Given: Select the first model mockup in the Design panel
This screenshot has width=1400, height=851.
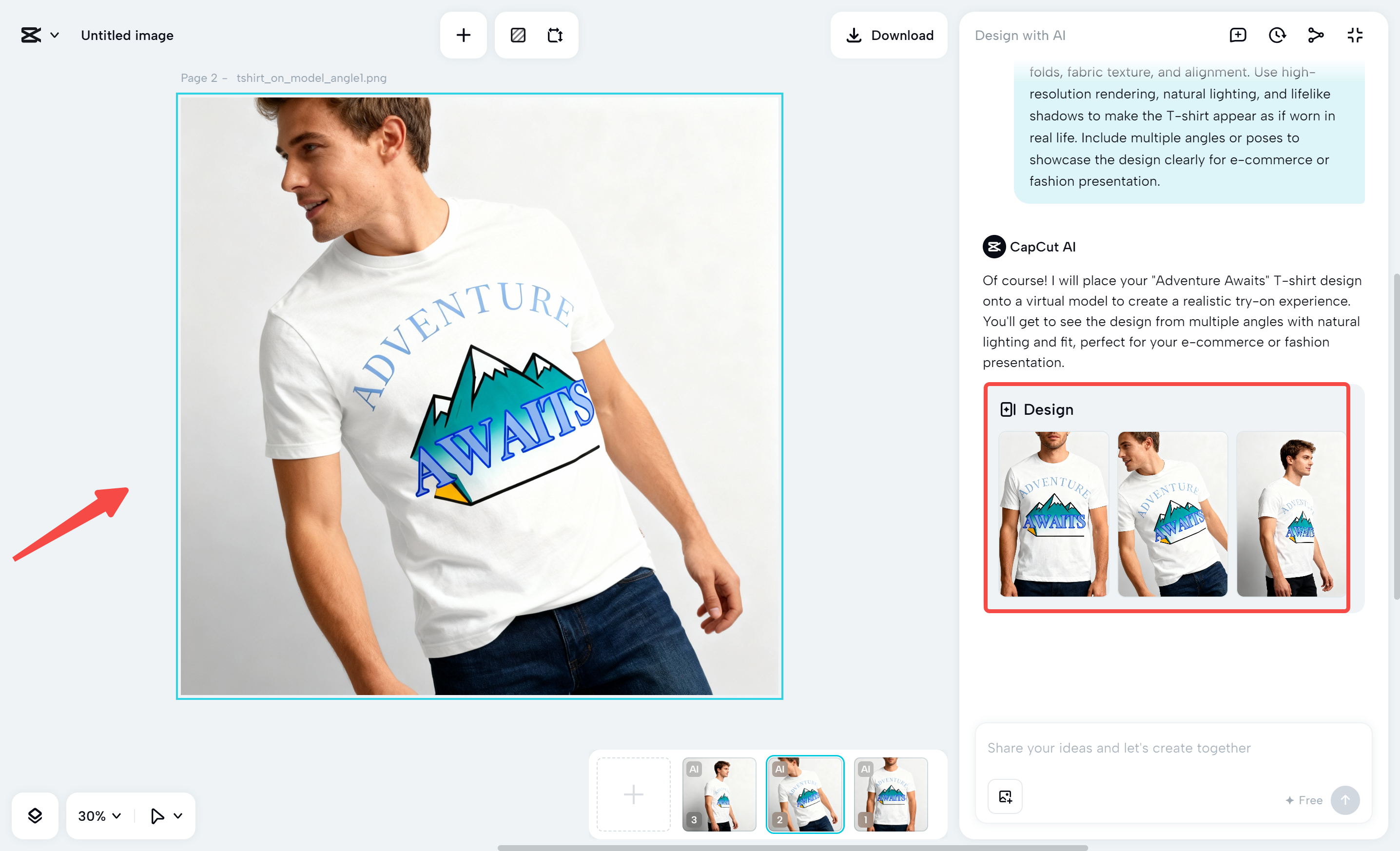Looking at the screenshot, I should tap(1052, 514).
